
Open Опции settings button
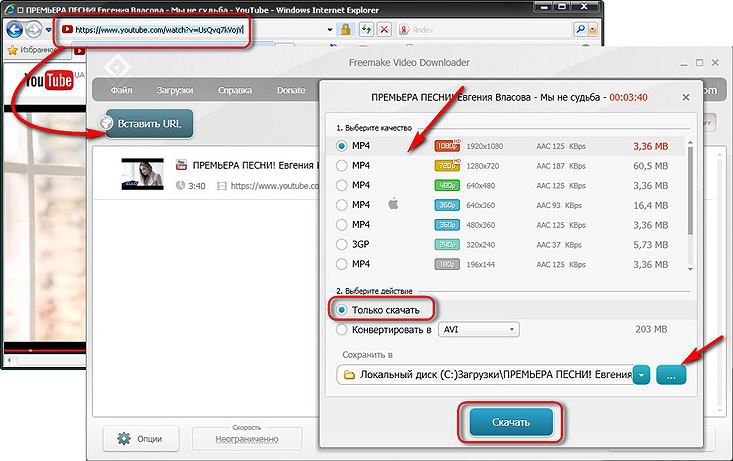140,439
